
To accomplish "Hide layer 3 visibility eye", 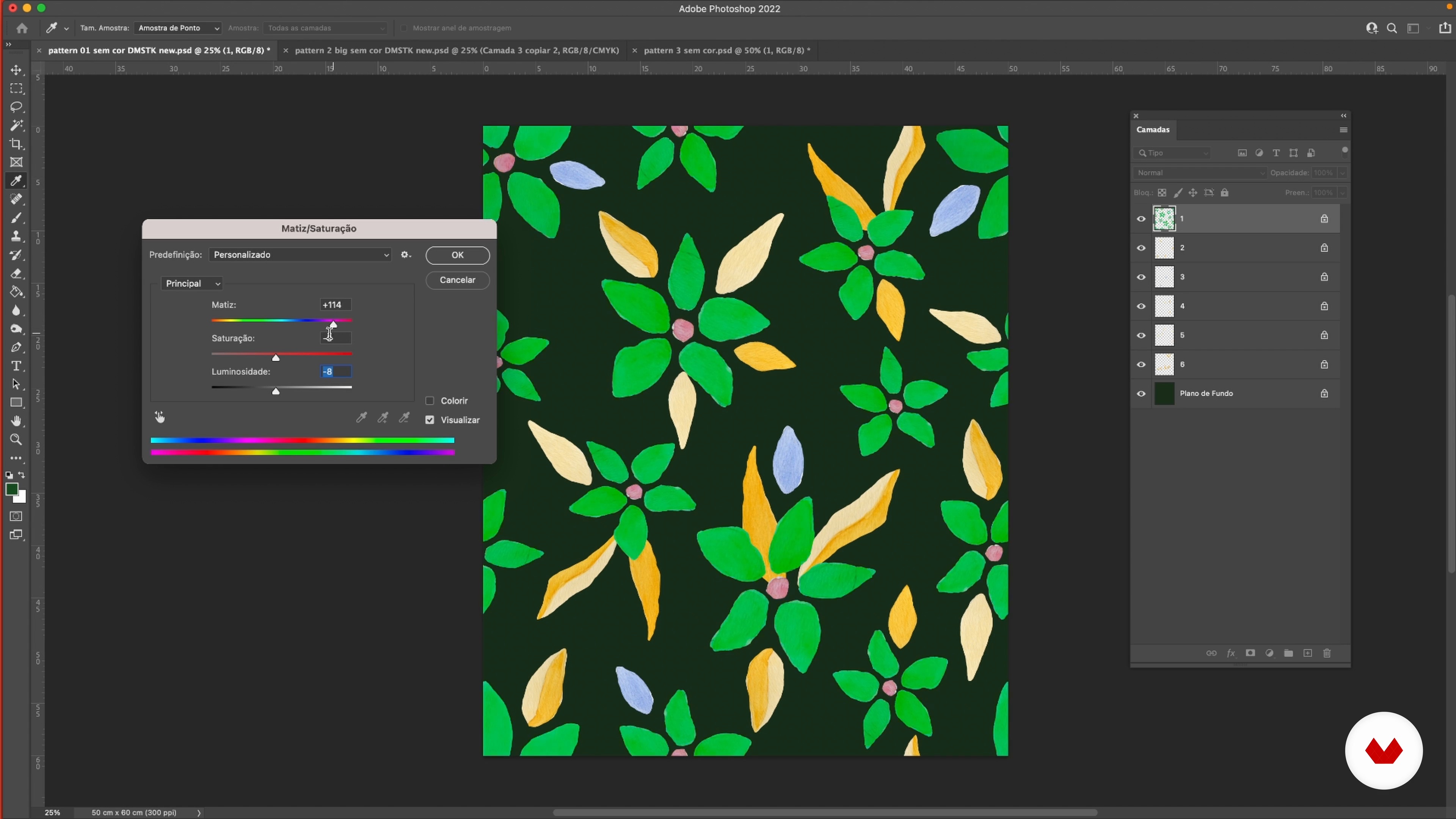I will click(1141, 277).
